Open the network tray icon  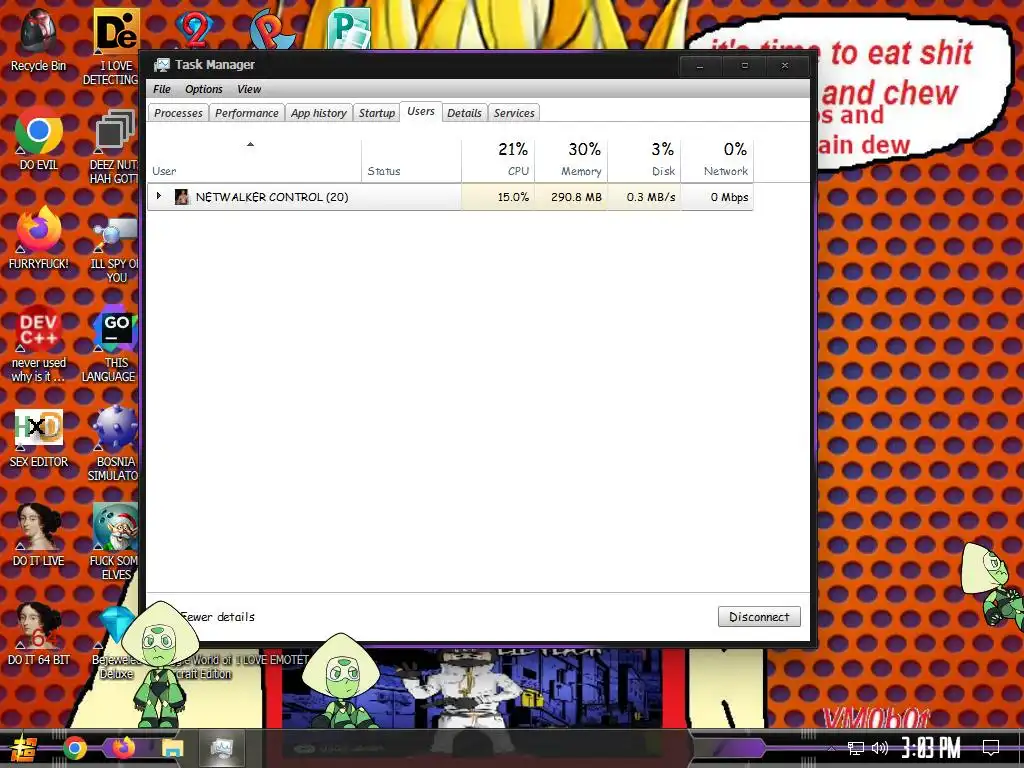855,748
